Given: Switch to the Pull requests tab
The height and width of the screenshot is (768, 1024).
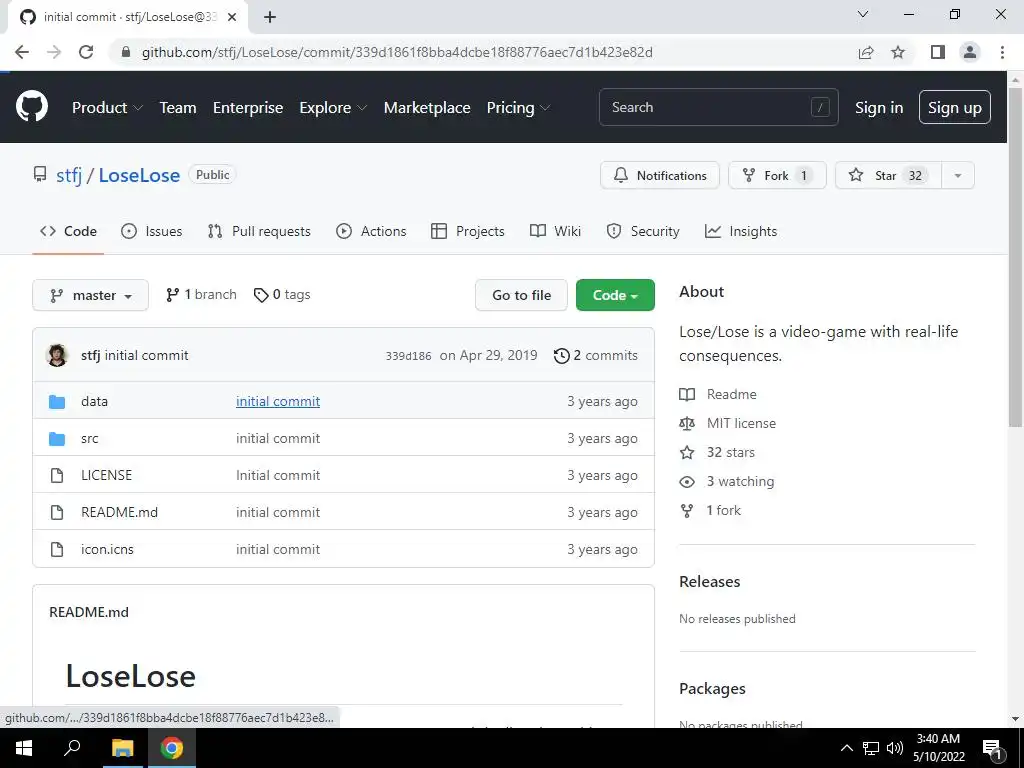Looking at the screenshot, I should click(259, 231).
